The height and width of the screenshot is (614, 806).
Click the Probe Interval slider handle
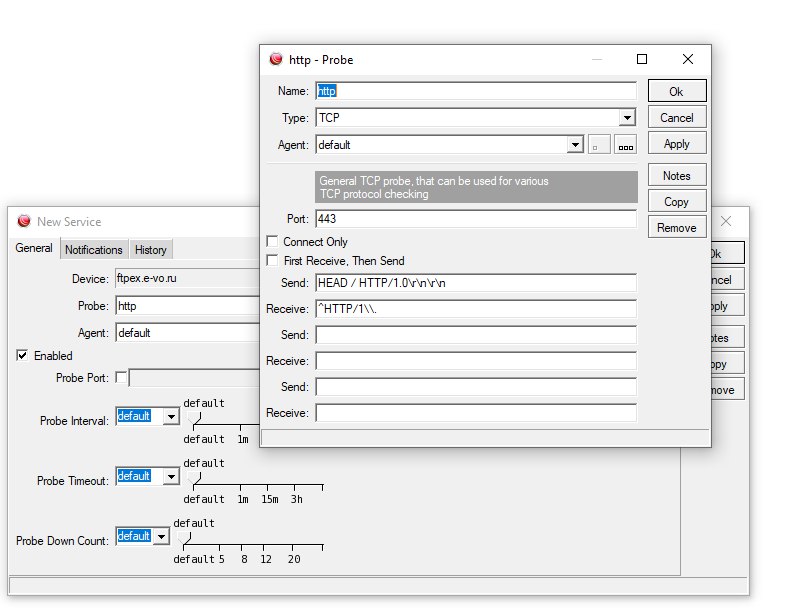[194, 419]
